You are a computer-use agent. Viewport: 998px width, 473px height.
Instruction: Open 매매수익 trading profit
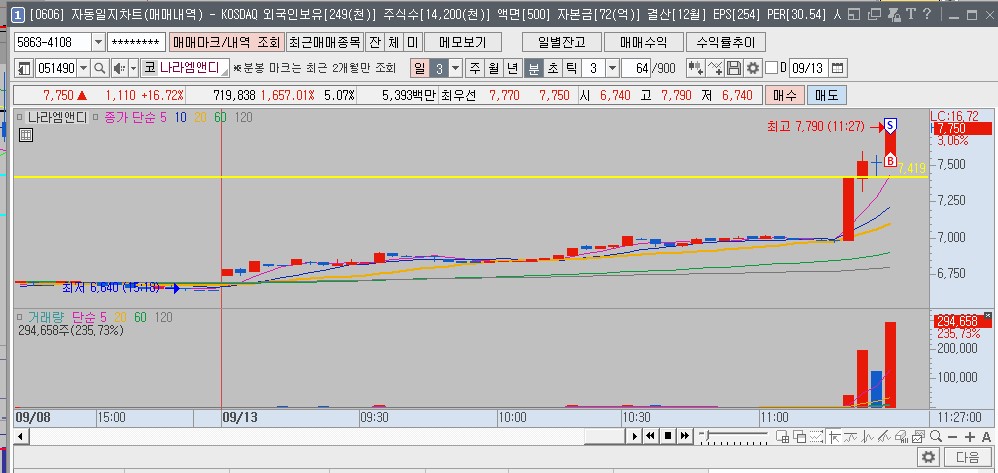tap(643, 43)
